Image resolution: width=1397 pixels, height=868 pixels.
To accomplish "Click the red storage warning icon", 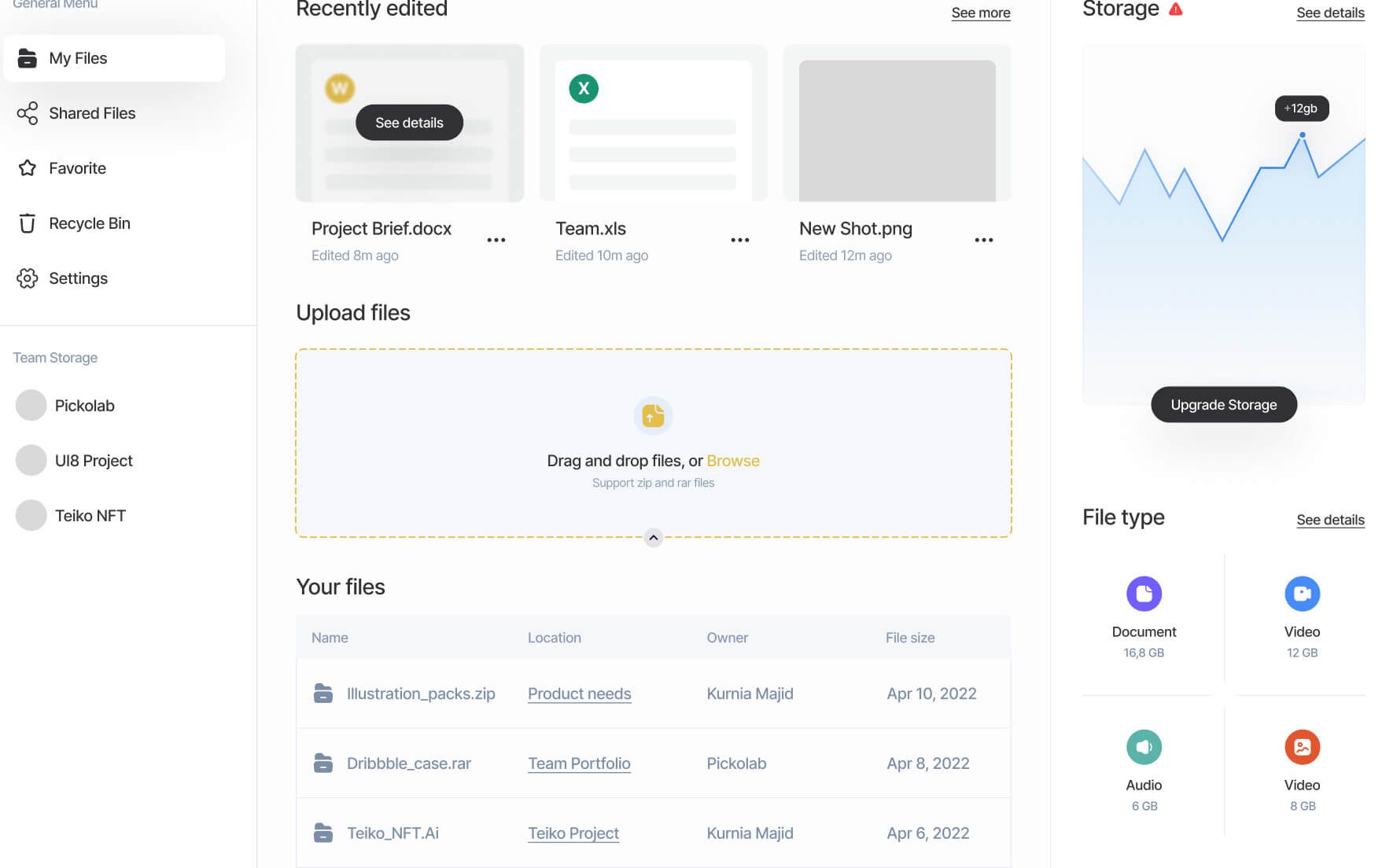I will [1175, 9].
